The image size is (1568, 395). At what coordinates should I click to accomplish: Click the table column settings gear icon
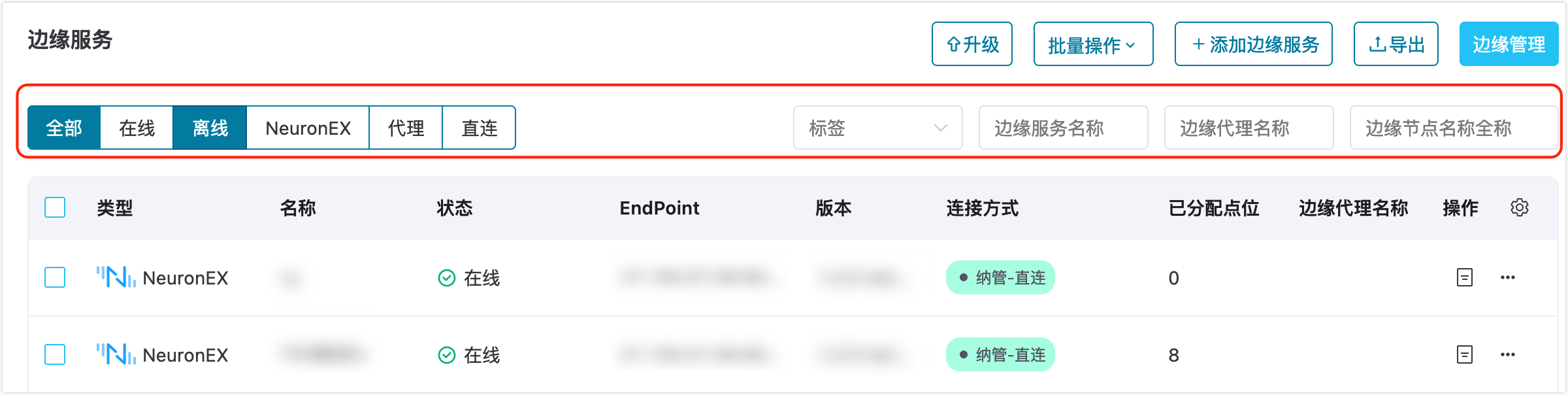[x=1519, y=208]
